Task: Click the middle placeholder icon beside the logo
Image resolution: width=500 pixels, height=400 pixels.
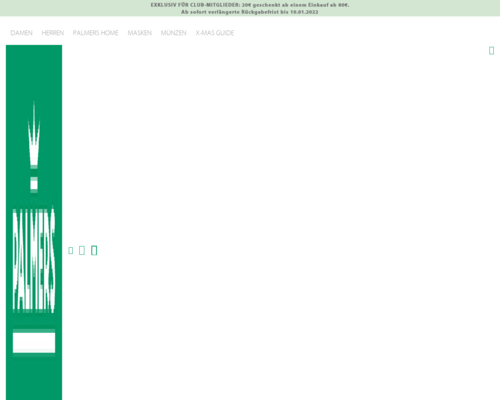Action: tap(82, 250)
